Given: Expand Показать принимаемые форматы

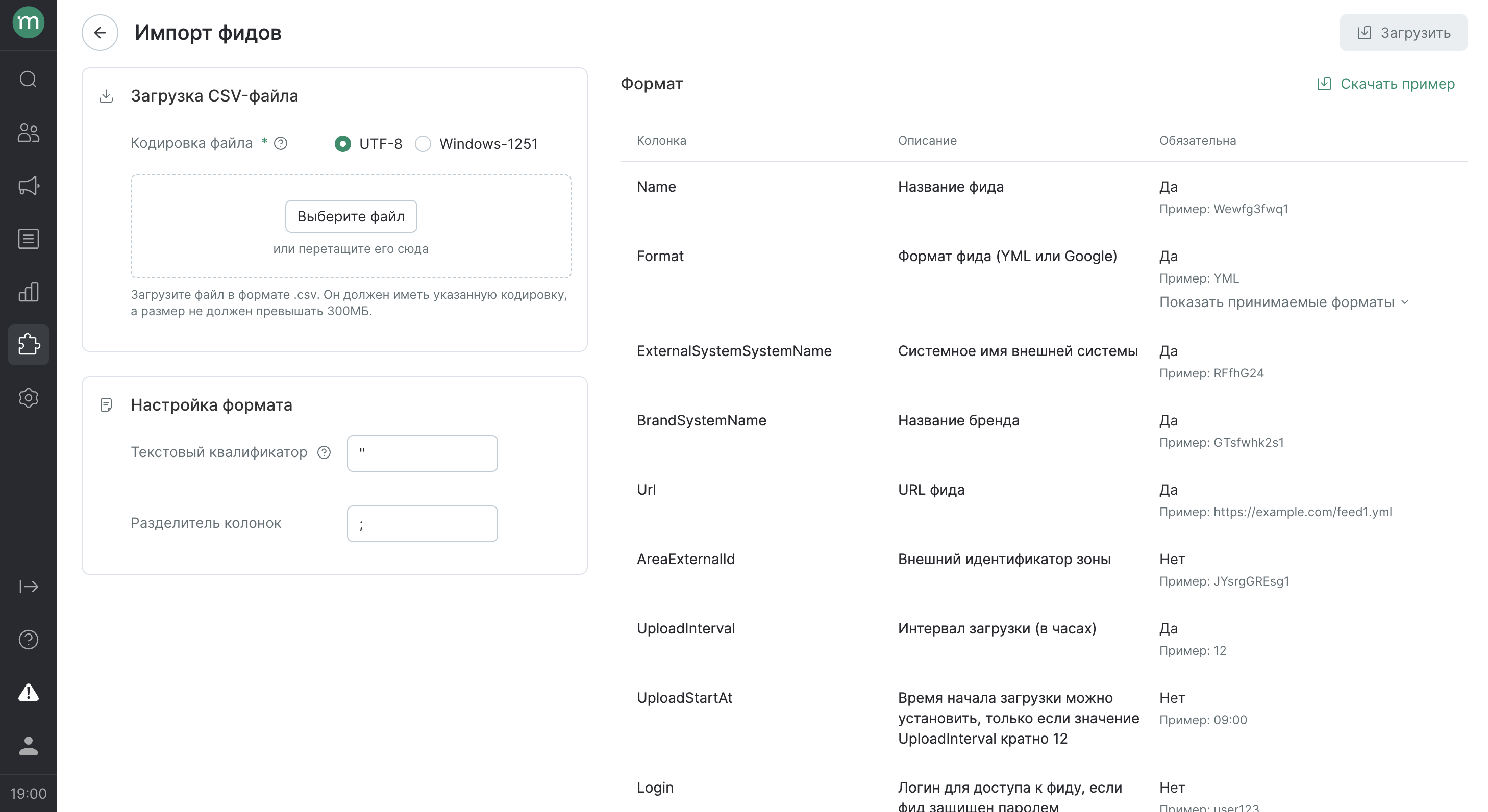Looking at the screenshot, I should tap(1283, 302).
